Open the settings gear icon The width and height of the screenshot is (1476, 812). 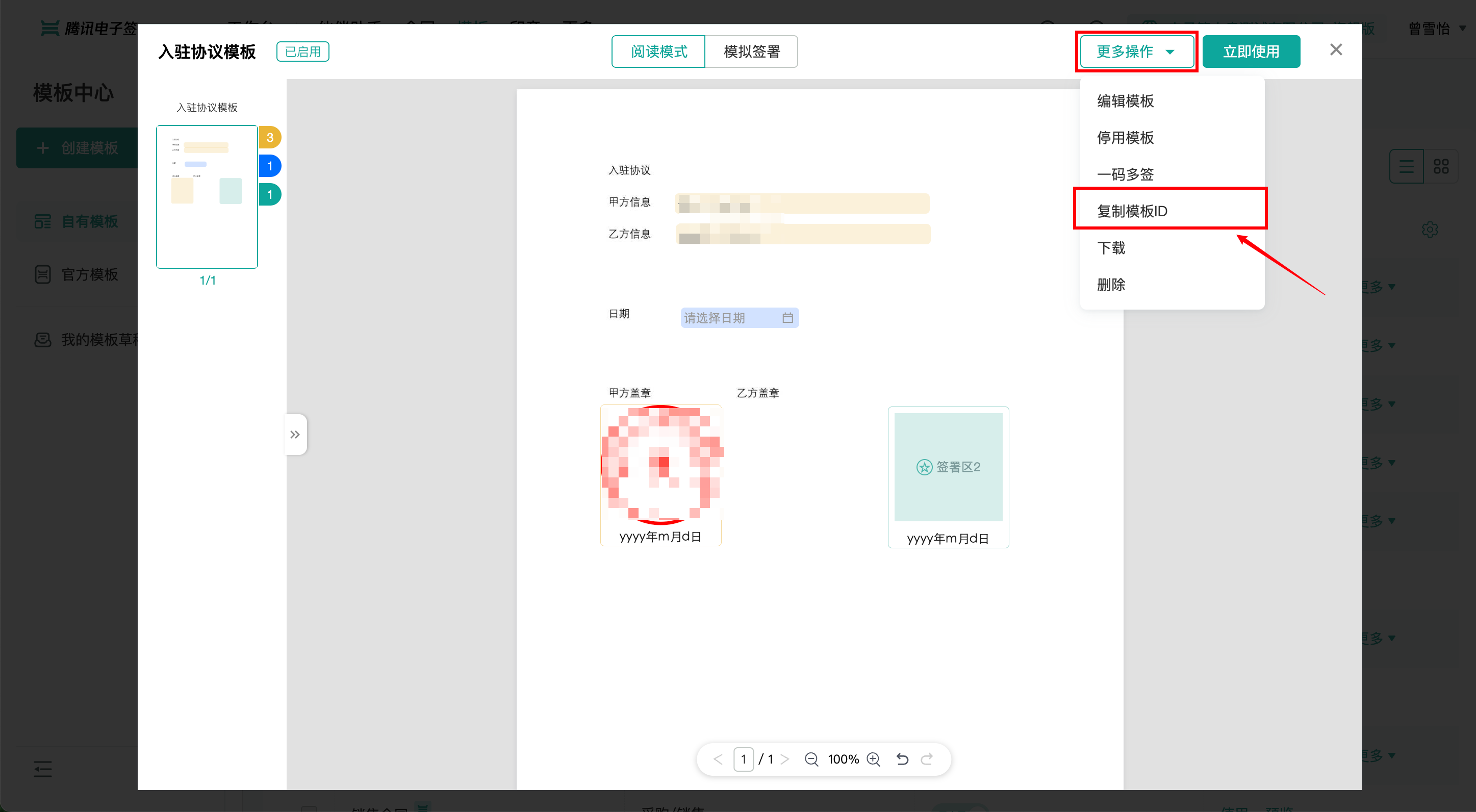coord(1430,230)
